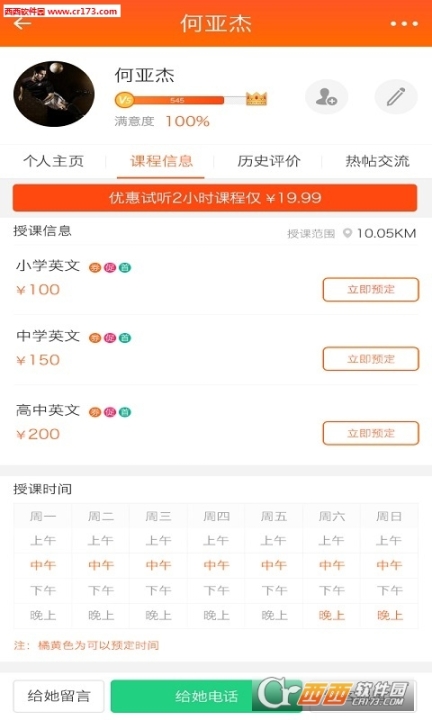Viewport: 432px width, 720px height.
Task: Tap the location pin near 10.05KM
Action: point(348,233)
